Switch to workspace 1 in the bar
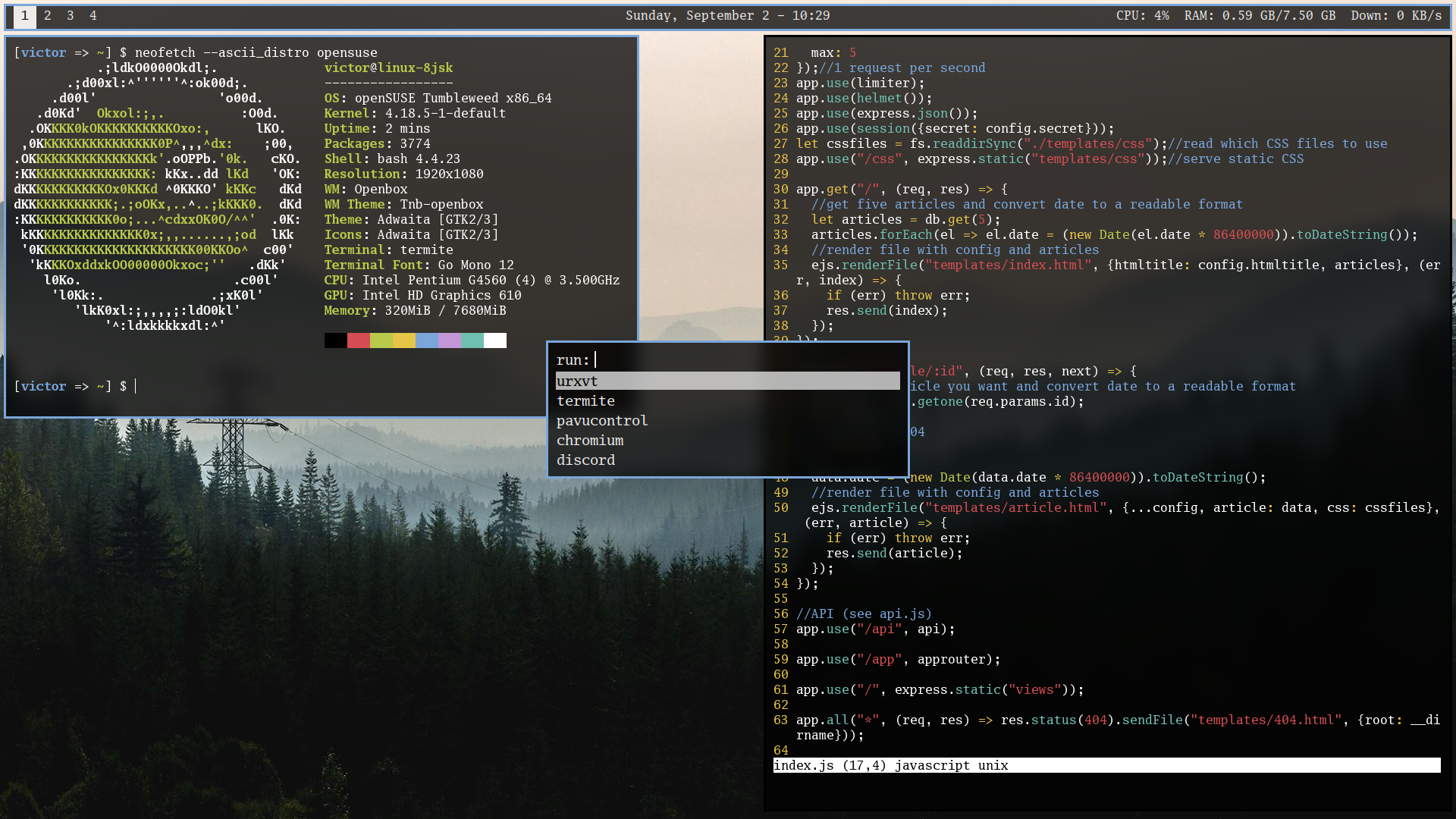 pyautogui.click(x=25, y=16)
